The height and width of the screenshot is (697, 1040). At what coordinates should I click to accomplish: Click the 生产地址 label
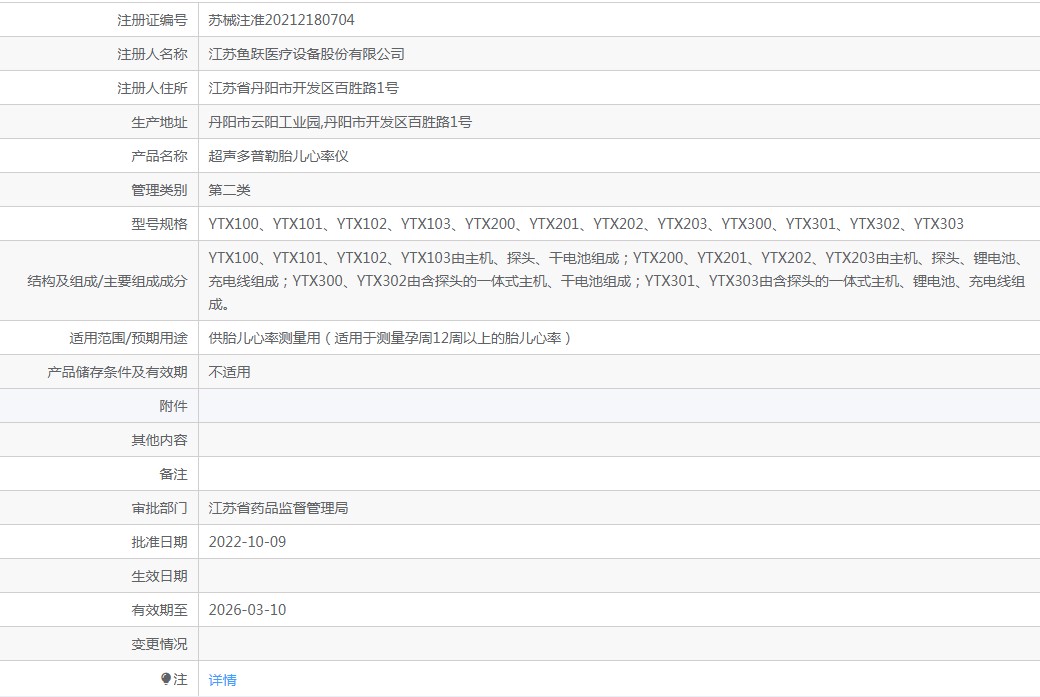(159, 122)
